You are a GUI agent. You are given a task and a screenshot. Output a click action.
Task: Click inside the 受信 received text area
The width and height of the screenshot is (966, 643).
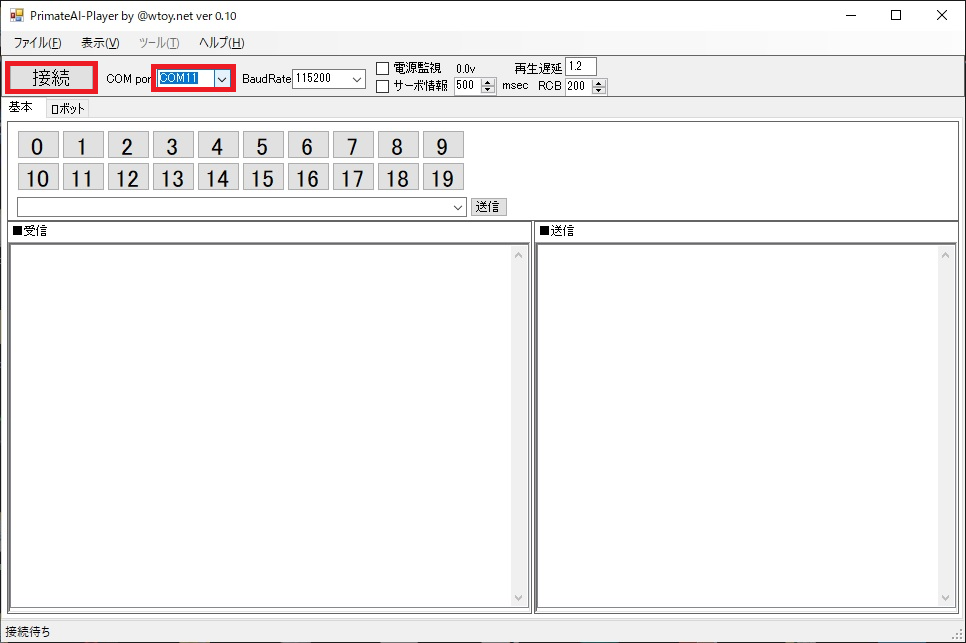click(261, 425)
